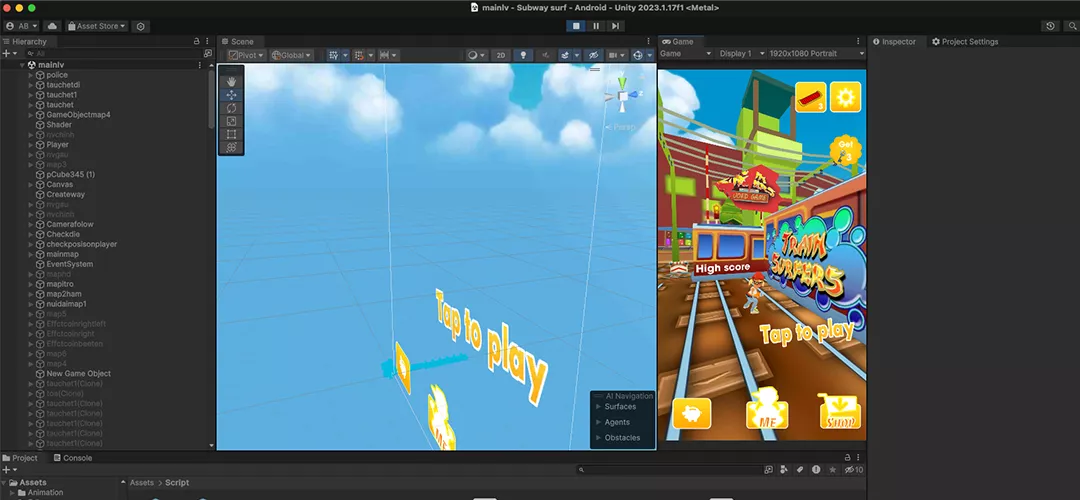Open the Scene draw mode dropdown
Screen dimensions: 1080x500
(476, 55)
